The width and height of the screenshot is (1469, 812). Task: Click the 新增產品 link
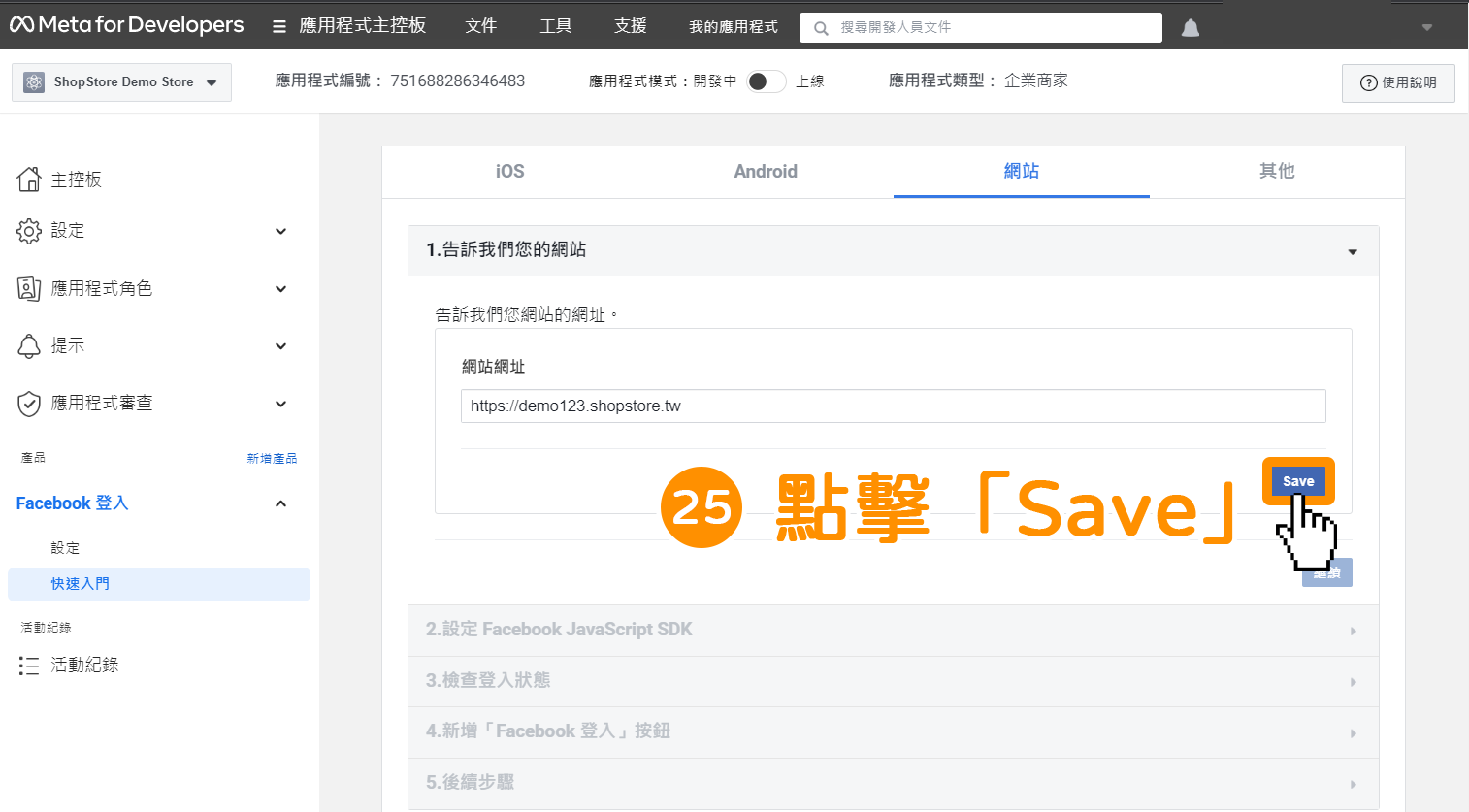[x=272, y=458]
